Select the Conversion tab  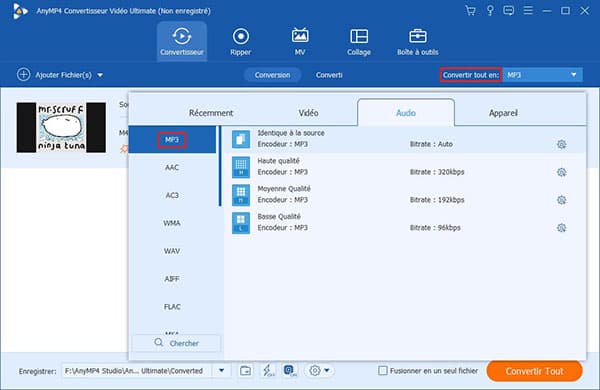click(x=272, y=75)
